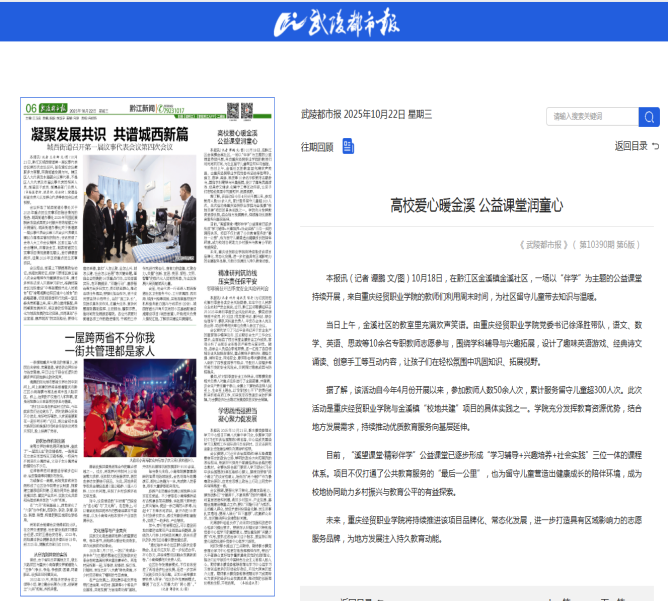Click the green 06 page number

pyautogui.click(x=32, y=108)
